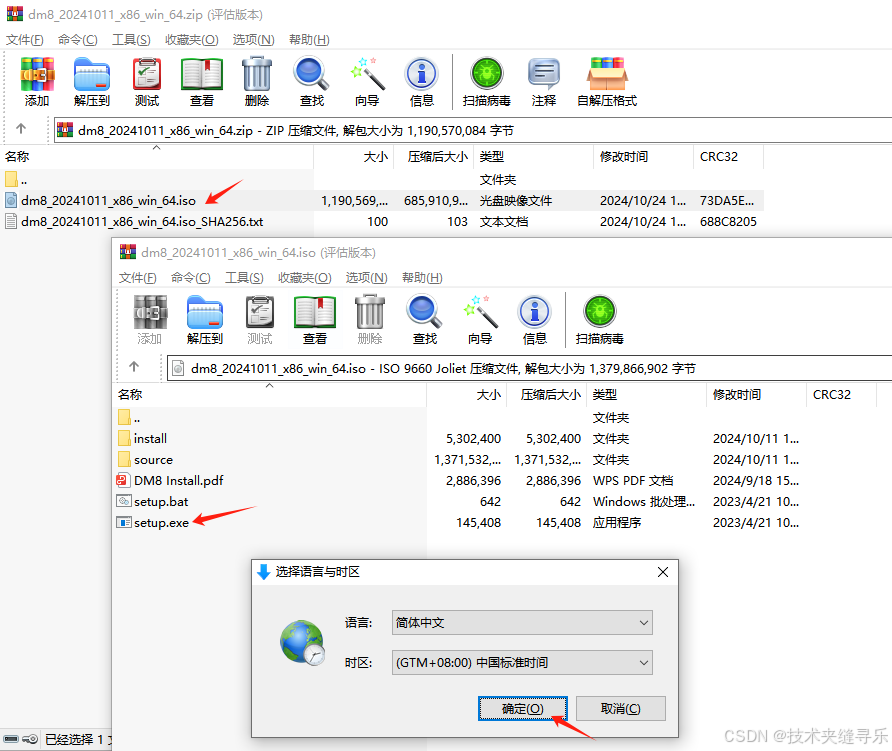Open 收藏夹(O) menu in iso window

coord(305,278)
